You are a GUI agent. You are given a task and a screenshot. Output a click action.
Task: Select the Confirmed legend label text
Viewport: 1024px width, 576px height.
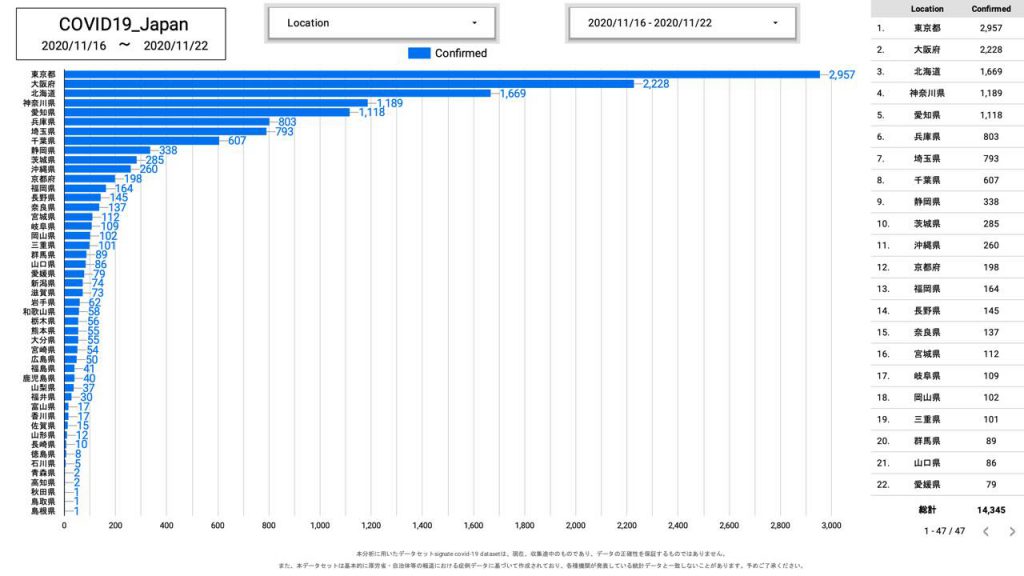461,53
